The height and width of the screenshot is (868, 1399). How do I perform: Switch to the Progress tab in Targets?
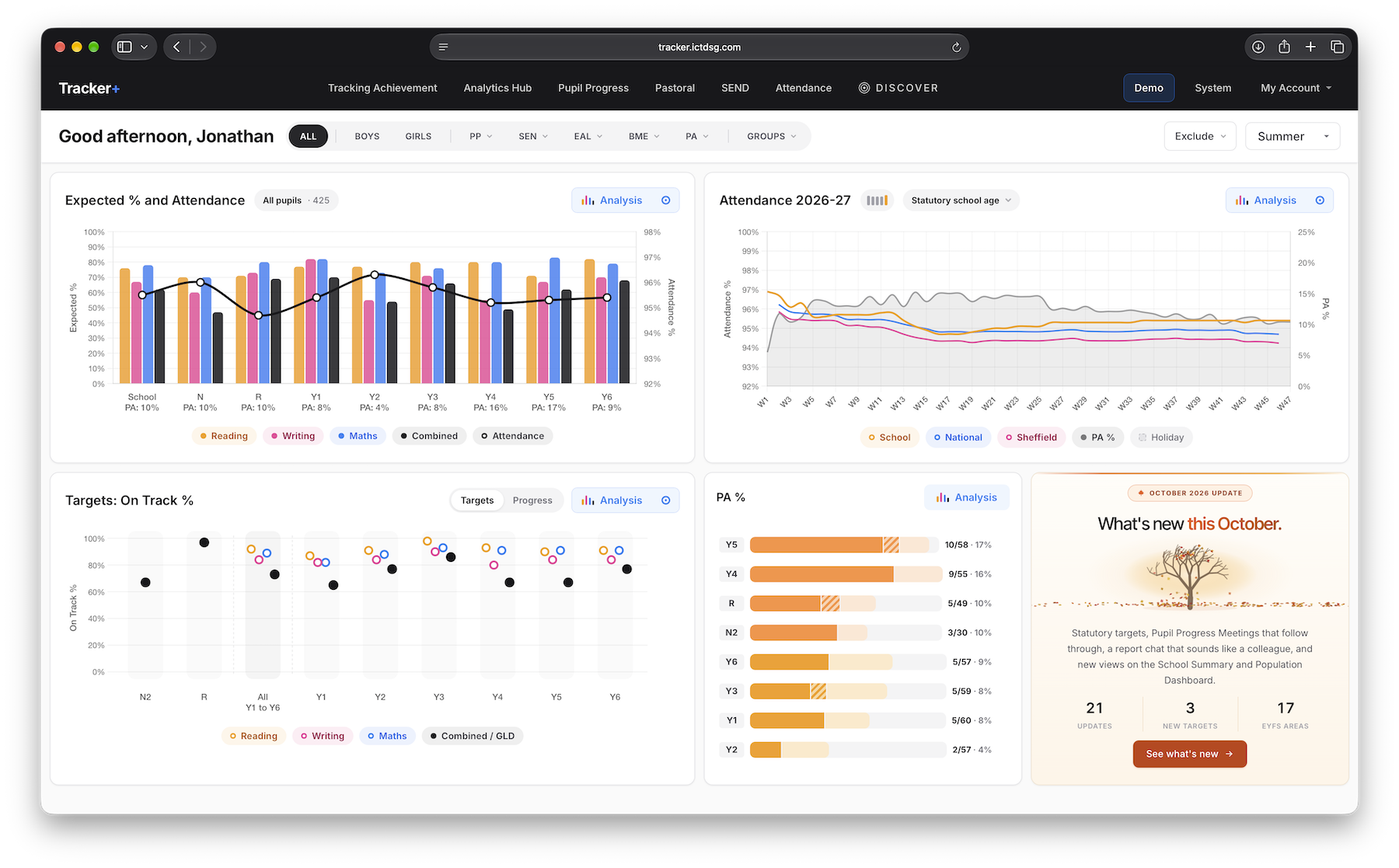pos(532,500)
